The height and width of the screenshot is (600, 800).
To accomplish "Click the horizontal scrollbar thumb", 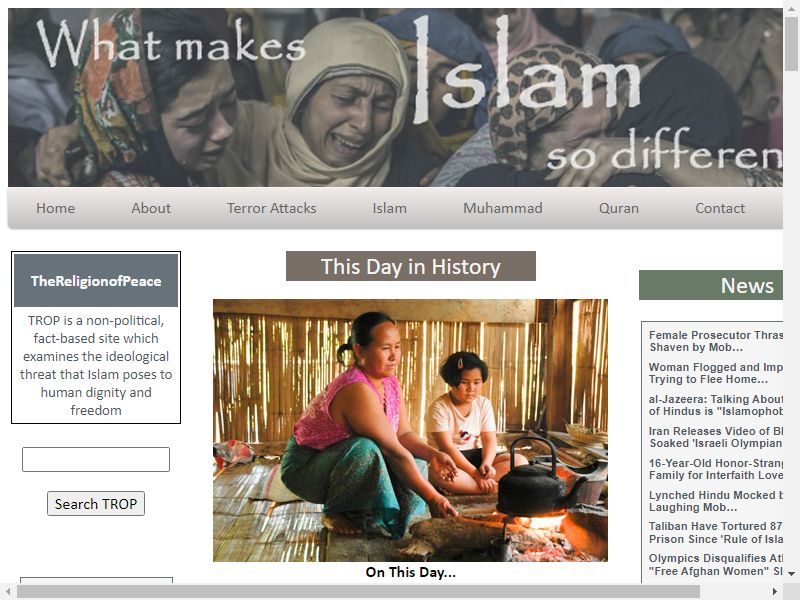I will (359, 591).
